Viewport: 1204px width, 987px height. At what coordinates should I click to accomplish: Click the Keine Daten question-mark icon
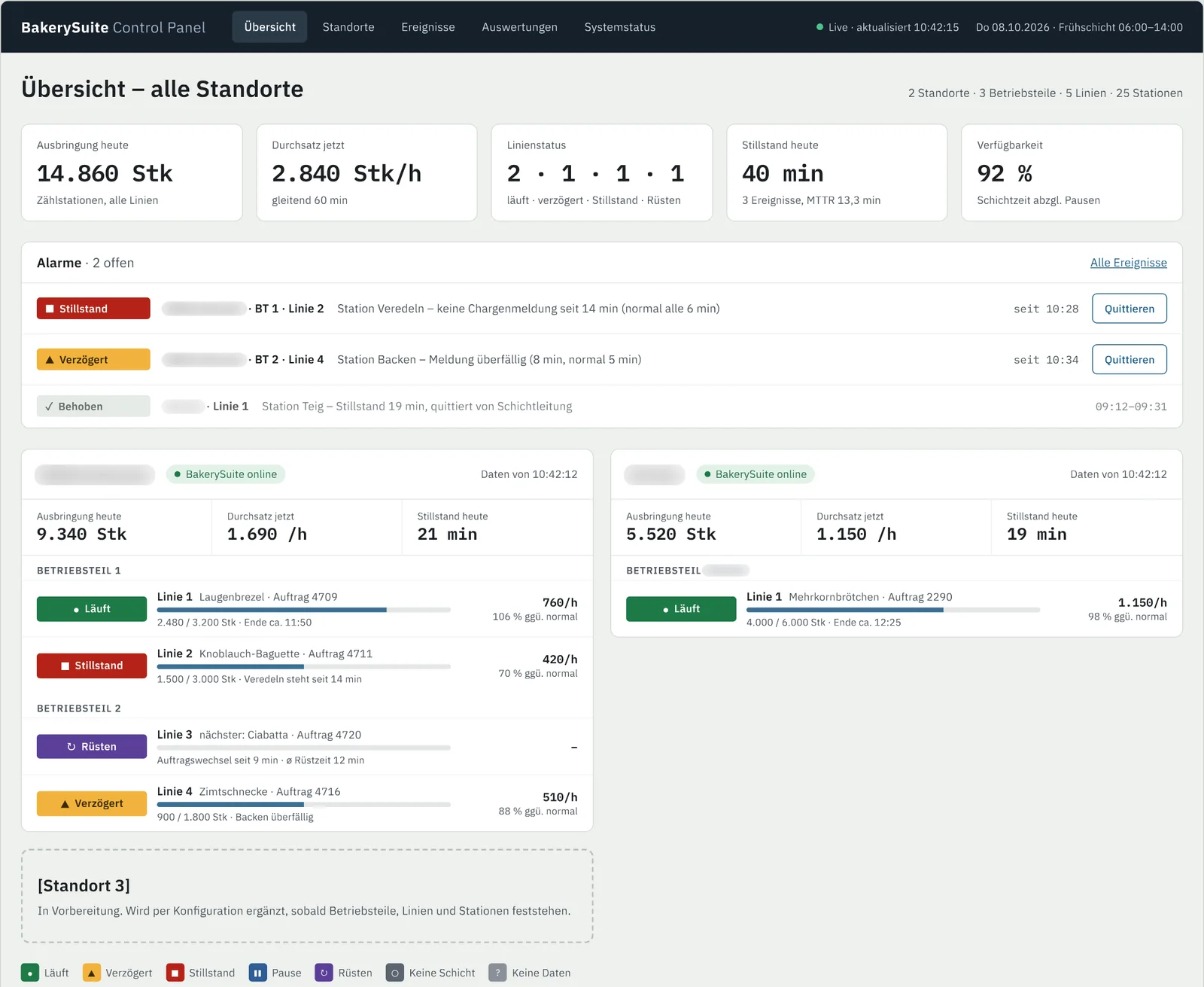[497, 973]
